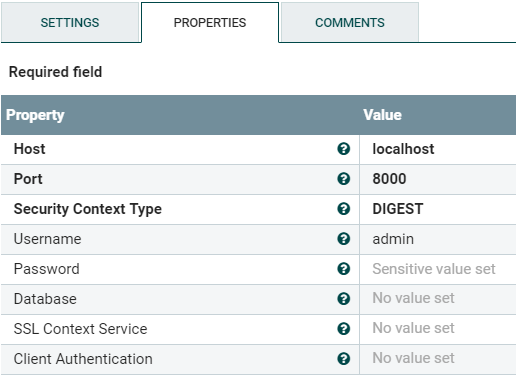Switch to the Settings tab
516x377 pixels.
point(70,22)
